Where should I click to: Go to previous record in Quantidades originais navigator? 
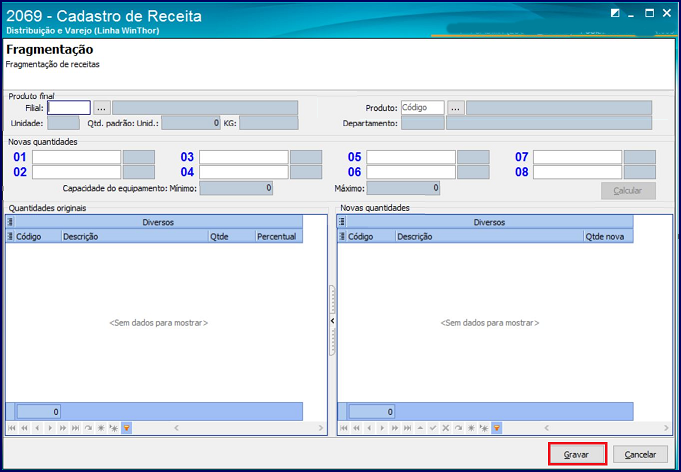click(37, 428)
